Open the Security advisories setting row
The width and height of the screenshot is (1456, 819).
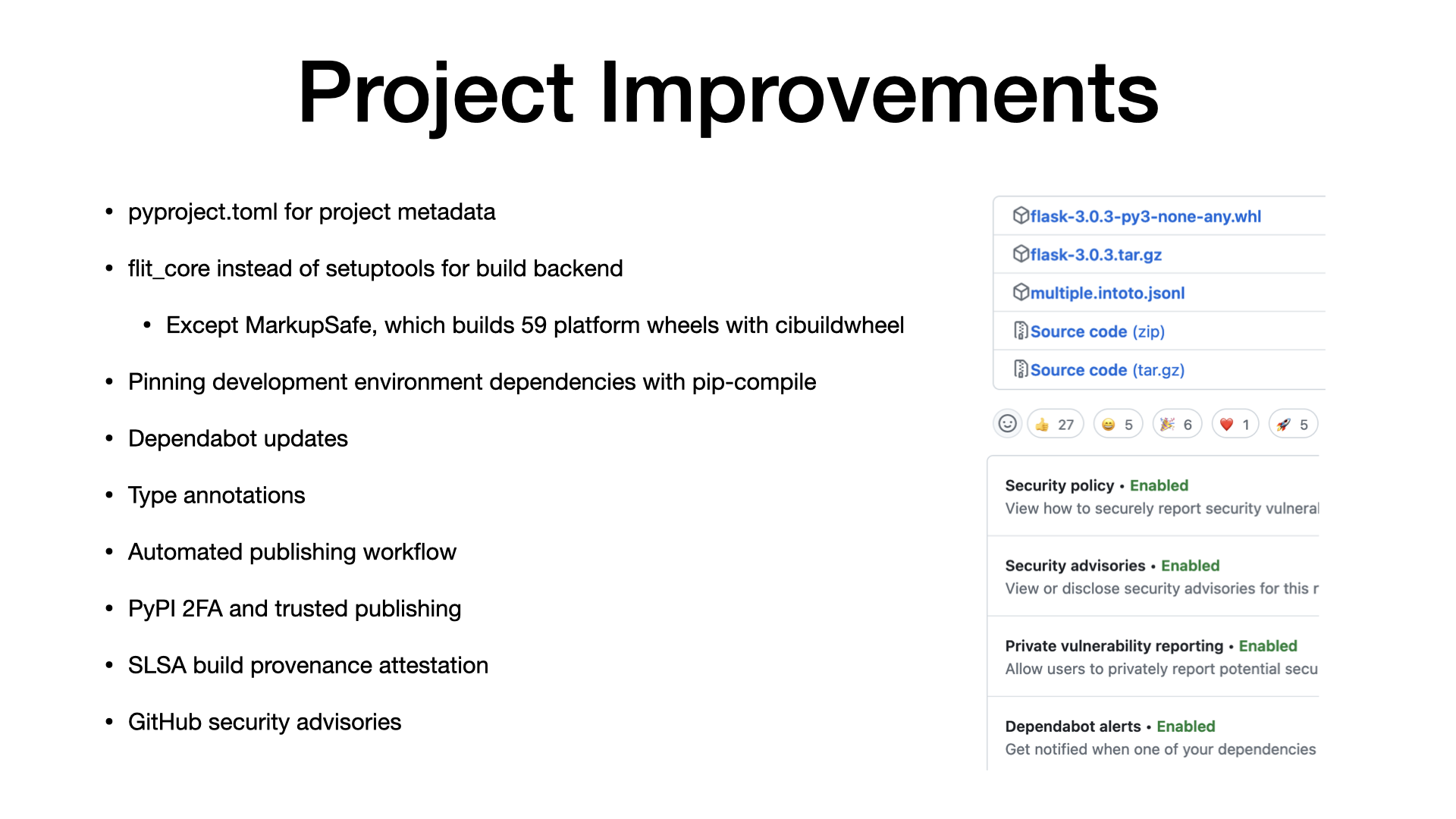coord(1153,576)
